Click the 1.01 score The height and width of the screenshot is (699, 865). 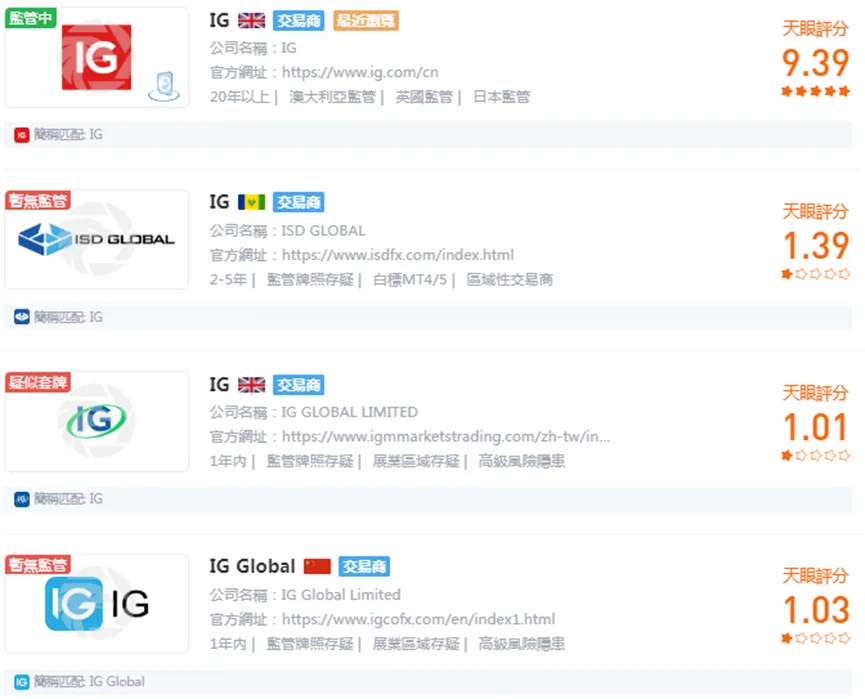pos(815,427)
